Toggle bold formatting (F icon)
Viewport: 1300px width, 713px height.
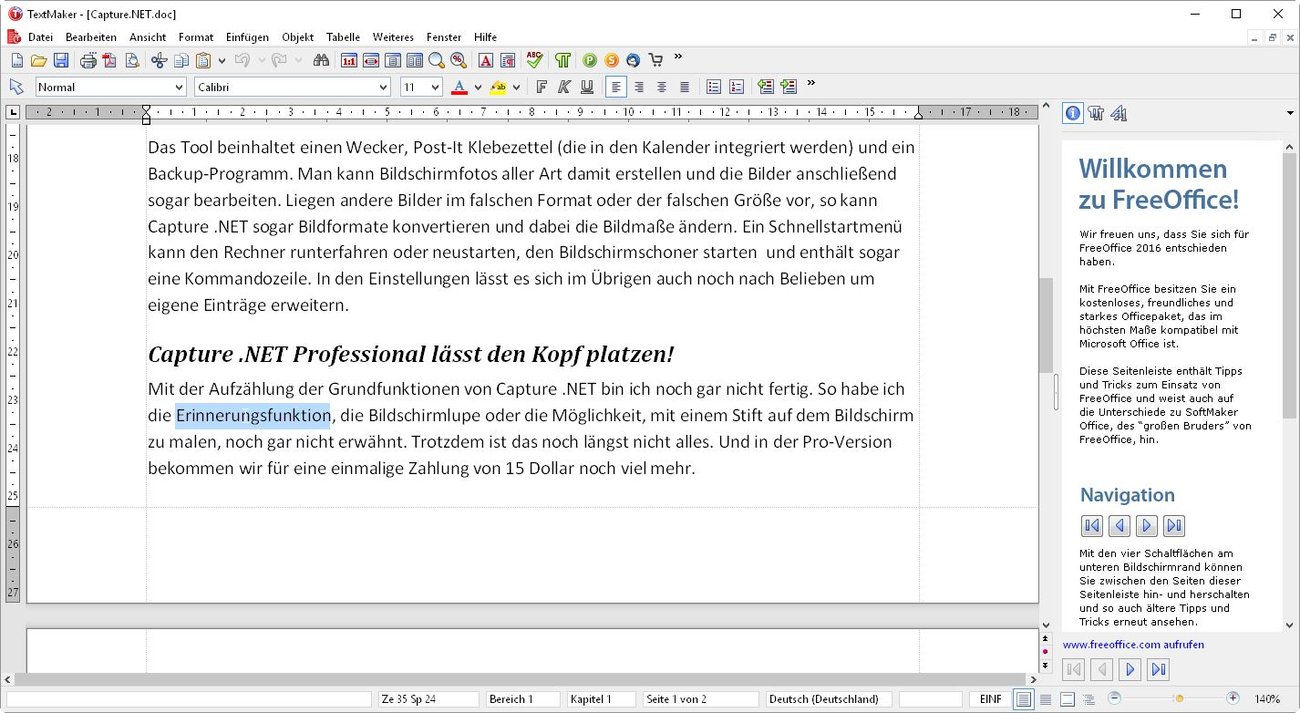tap(540, 87)
